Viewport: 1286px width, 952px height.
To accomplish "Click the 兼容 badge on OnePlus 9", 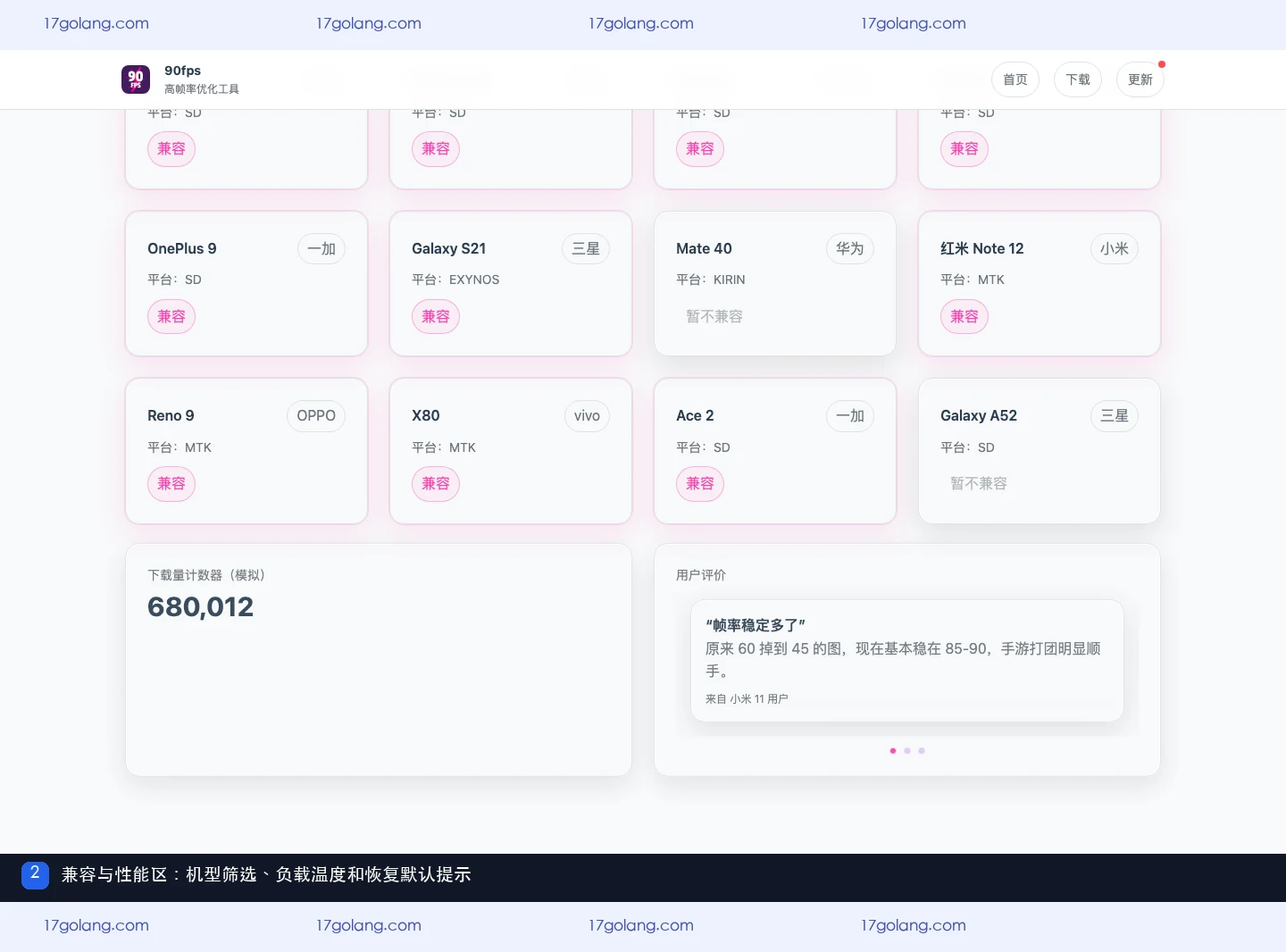I will point(171,316).
